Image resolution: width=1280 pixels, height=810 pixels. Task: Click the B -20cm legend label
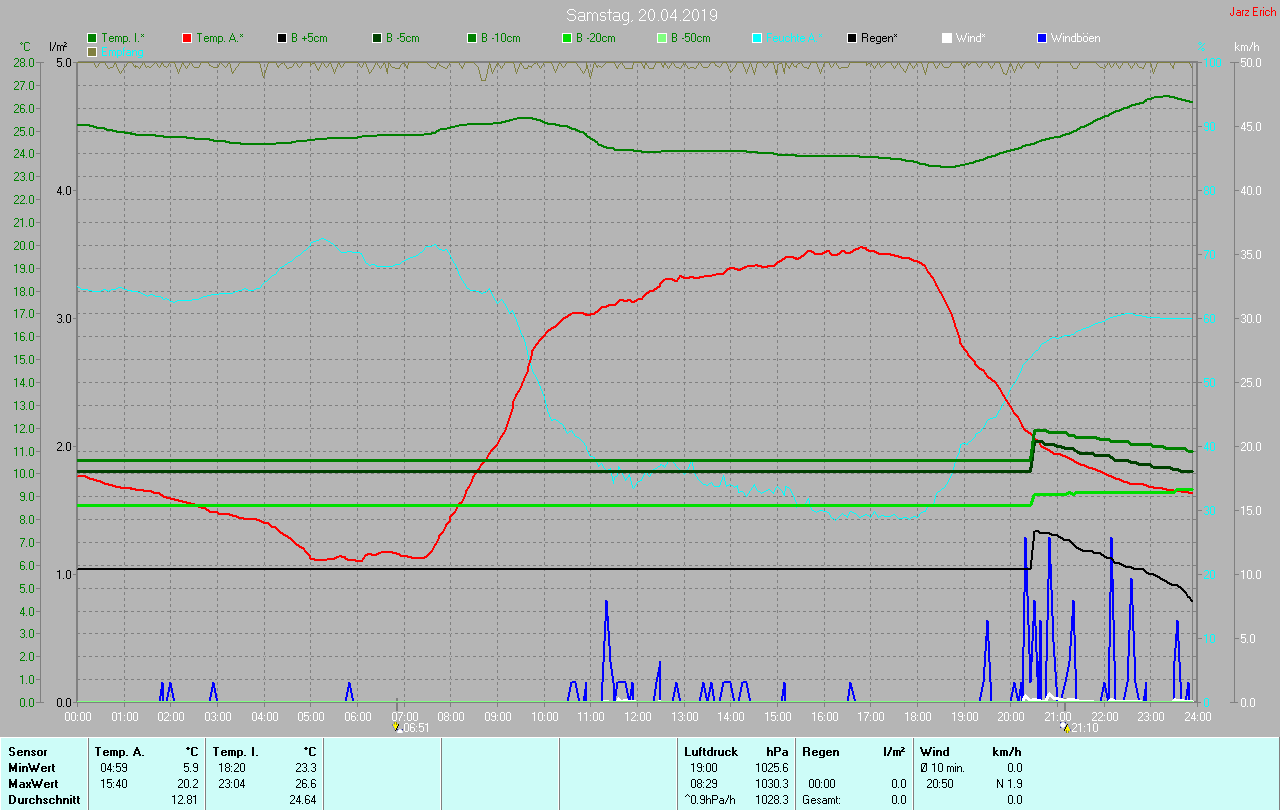(596, 38)
